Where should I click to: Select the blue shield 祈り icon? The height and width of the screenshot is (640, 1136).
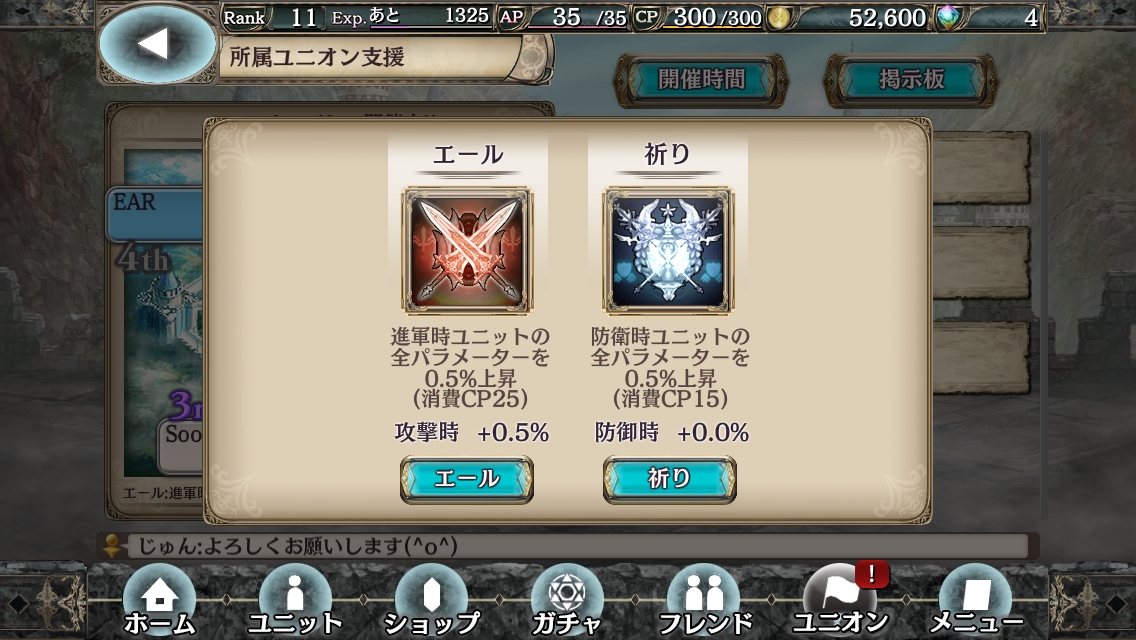click(668, 250)
